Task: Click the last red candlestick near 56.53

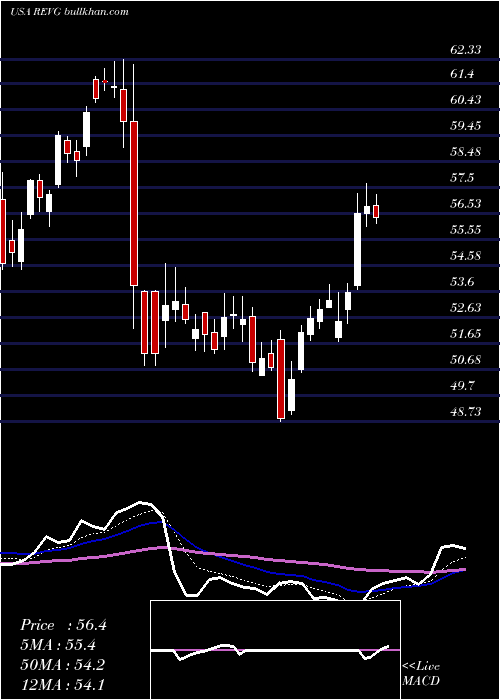Action: (x=376, y=211)
